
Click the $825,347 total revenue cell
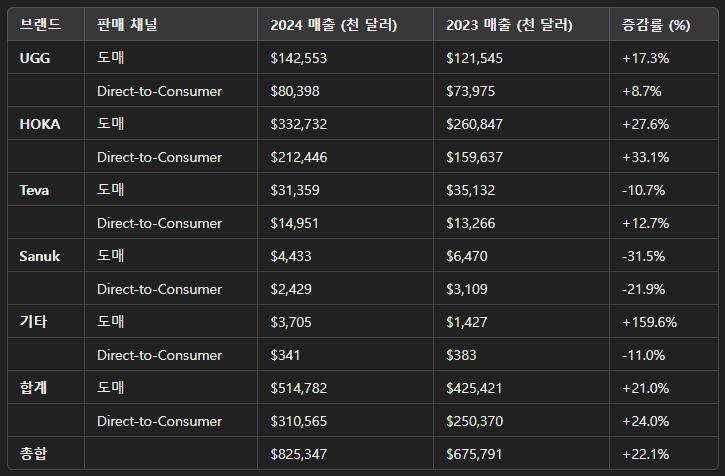pyautogui.click(x=299, y=454)
